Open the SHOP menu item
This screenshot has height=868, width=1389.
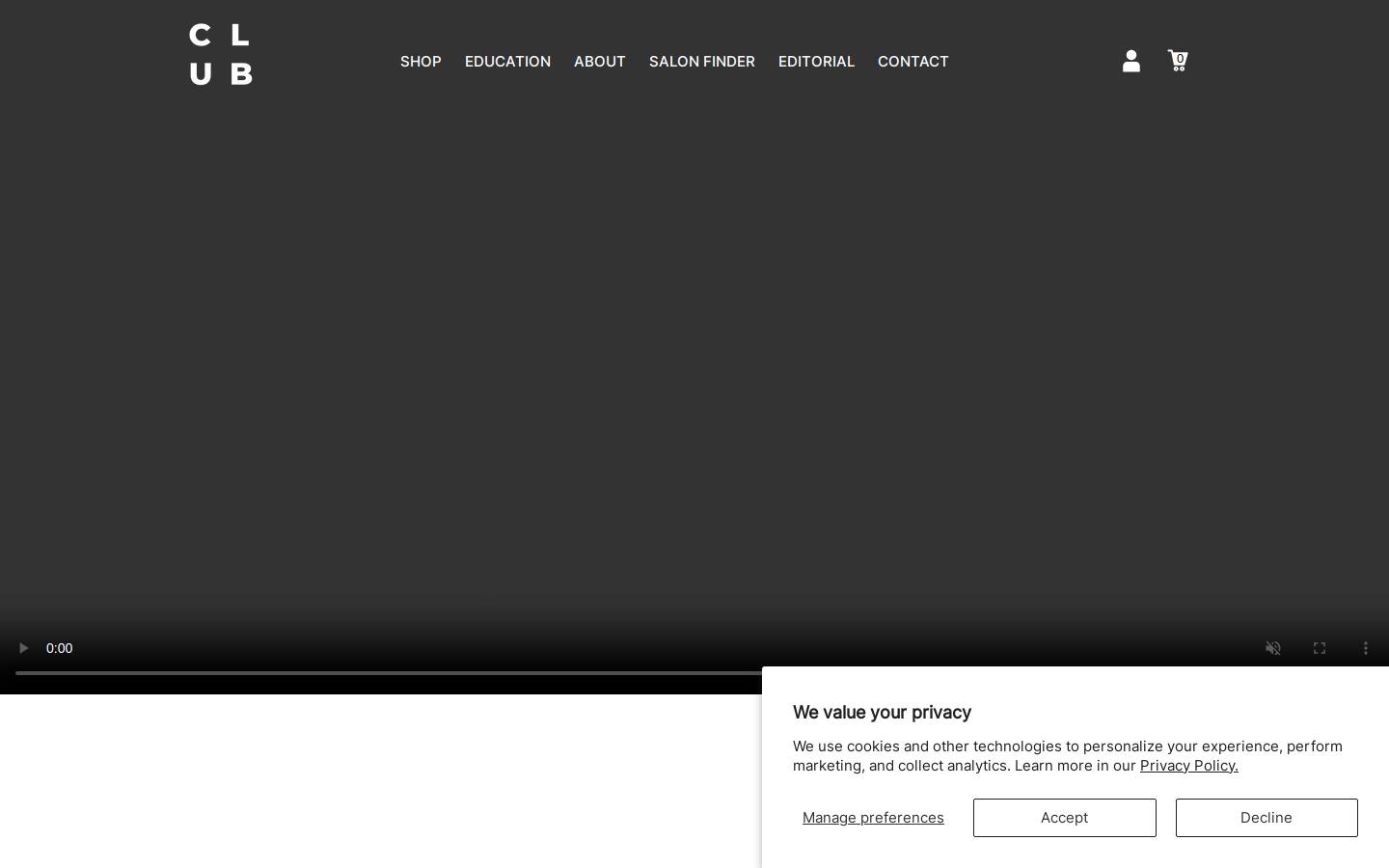(x=421, y=62)
